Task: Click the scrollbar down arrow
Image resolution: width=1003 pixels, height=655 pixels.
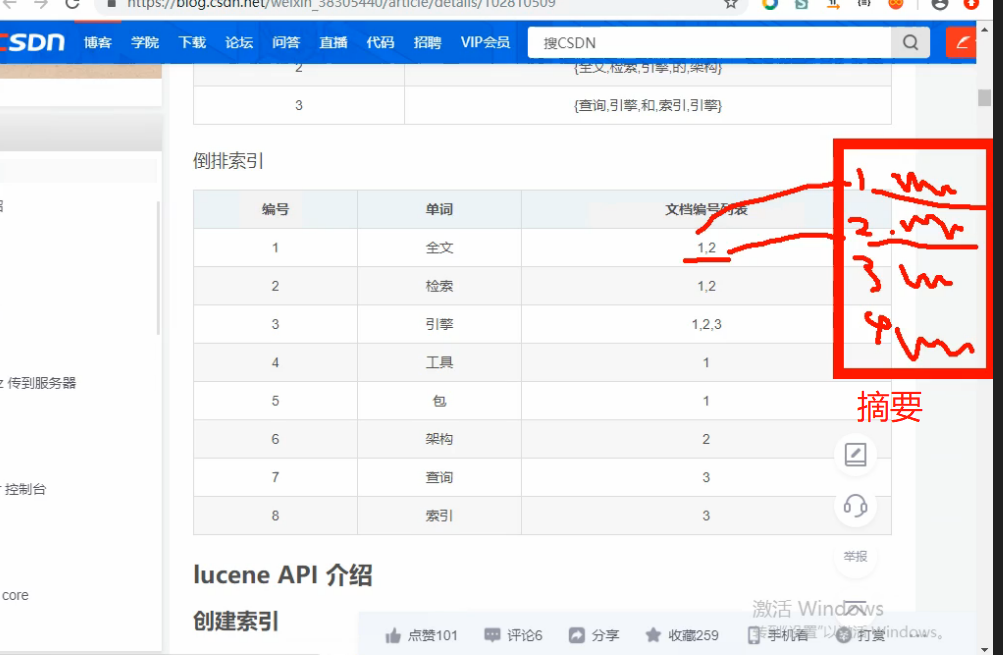Action: (x=984, y=649)
